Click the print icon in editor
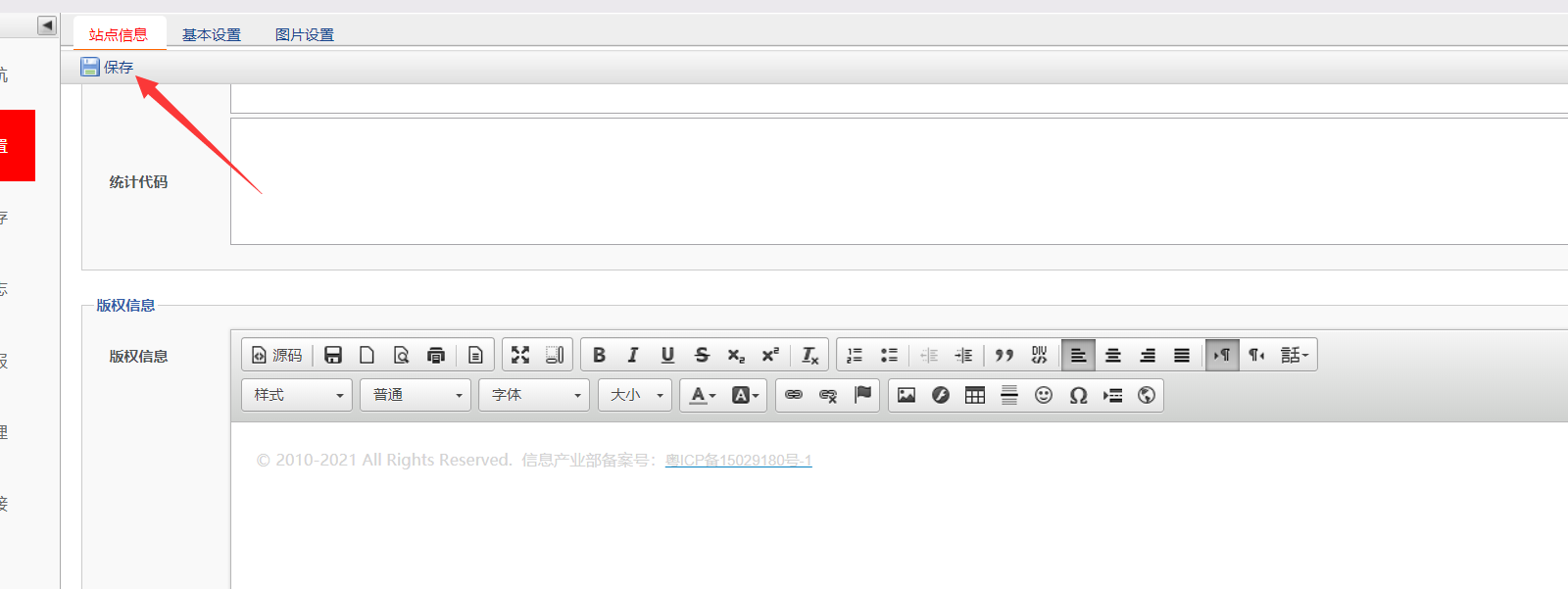Image resolution: width=1568 pixels, height=589 pixels. (436, 355)
